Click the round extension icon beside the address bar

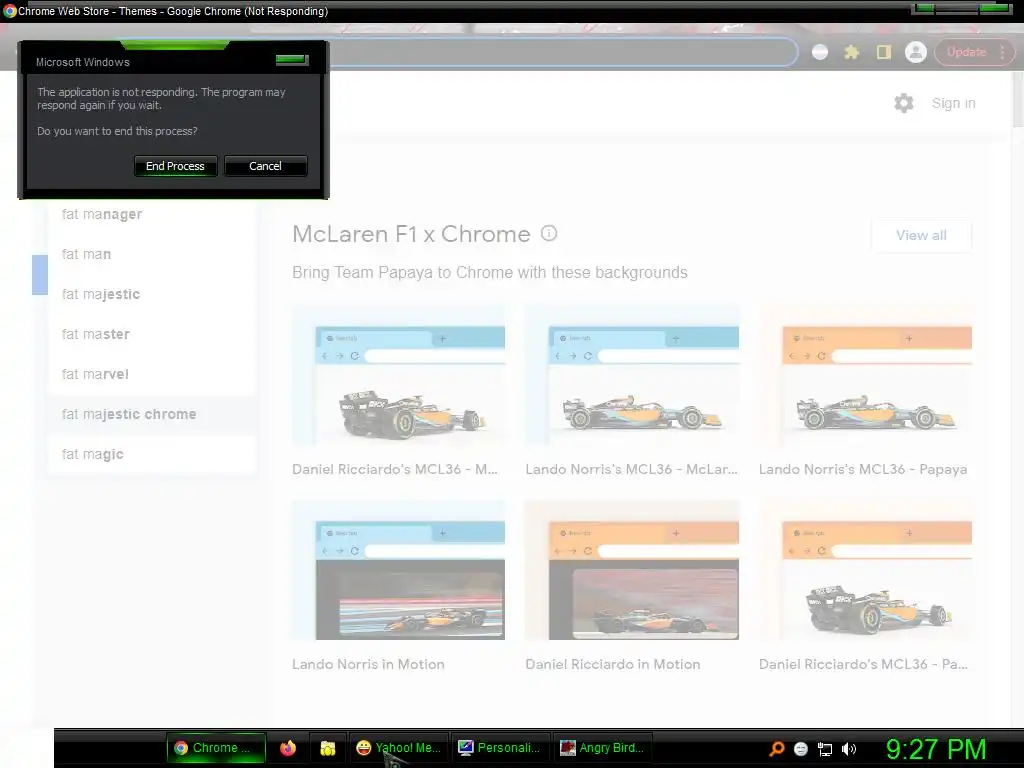click(x=820, y=52)
